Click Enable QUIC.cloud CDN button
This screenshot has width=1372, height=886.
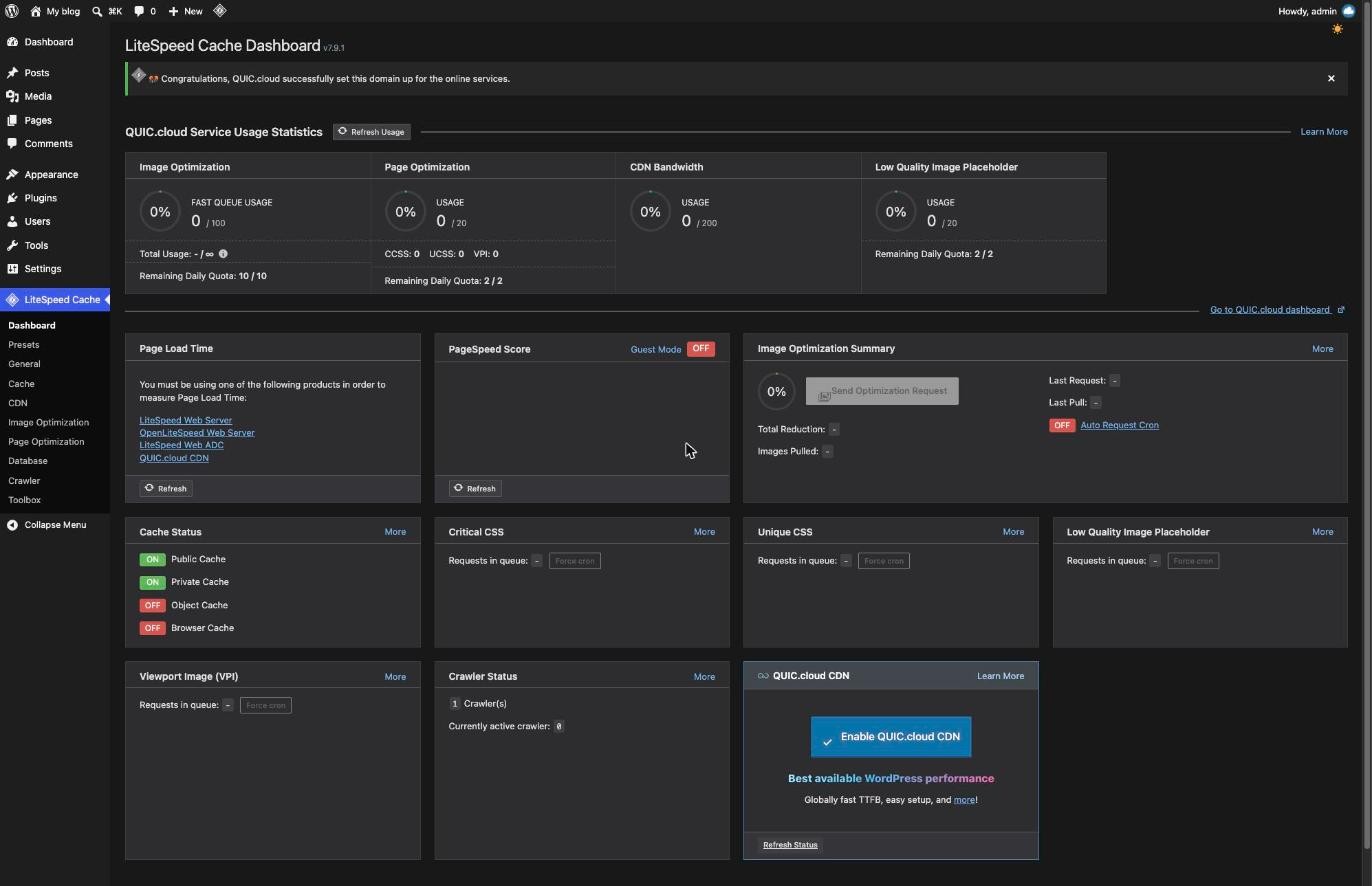pos(891,737)
